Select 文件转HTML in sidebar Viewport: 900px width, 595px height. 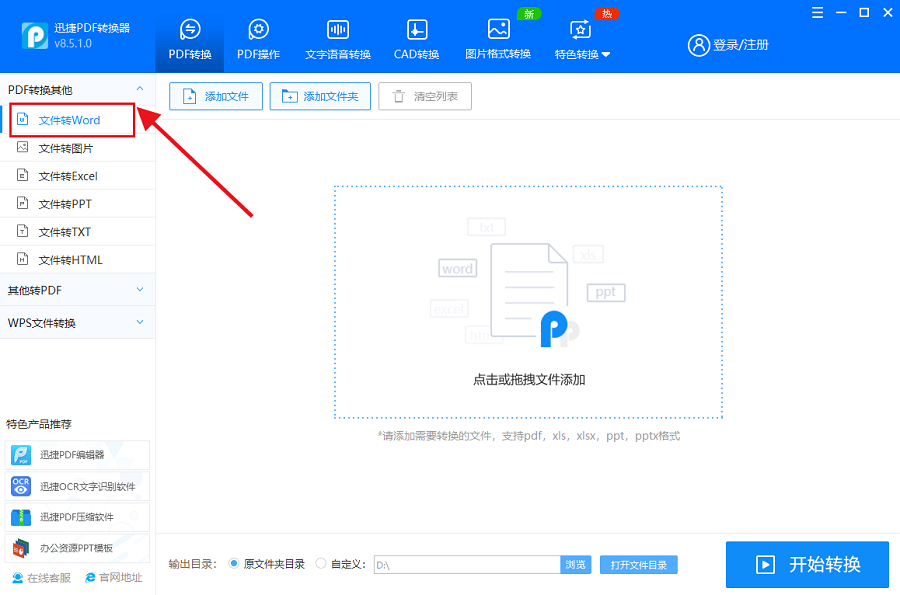coord(77,259)
